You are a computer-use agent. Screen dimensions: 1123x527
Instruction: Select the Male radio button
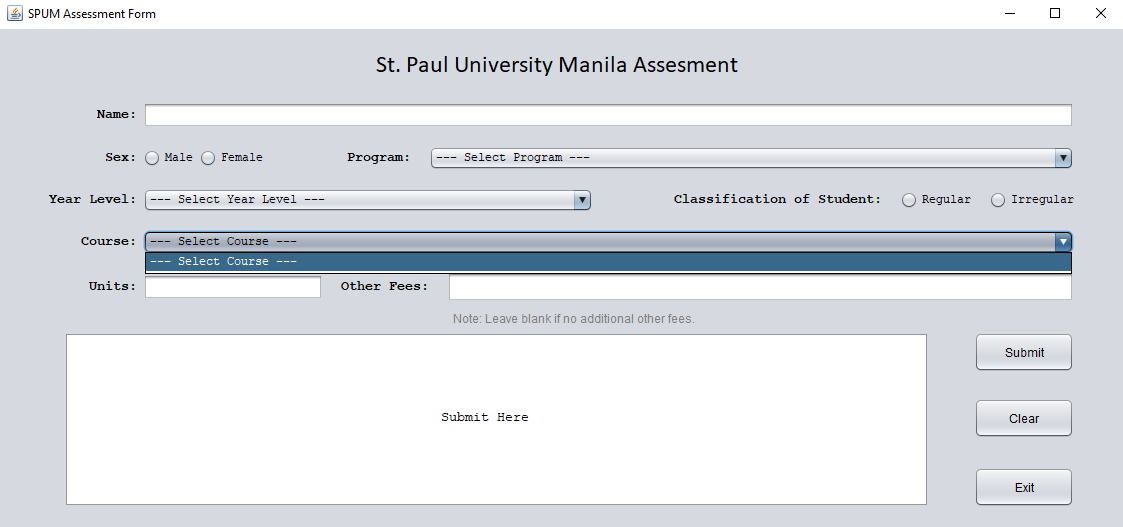(x=152, y=158)
